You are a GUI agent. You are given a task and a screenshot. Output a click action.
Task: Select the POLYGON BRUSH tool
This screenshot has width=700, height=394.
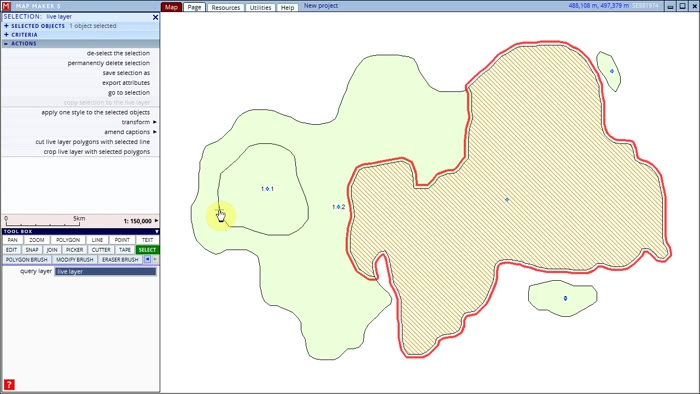coord(26,260)
